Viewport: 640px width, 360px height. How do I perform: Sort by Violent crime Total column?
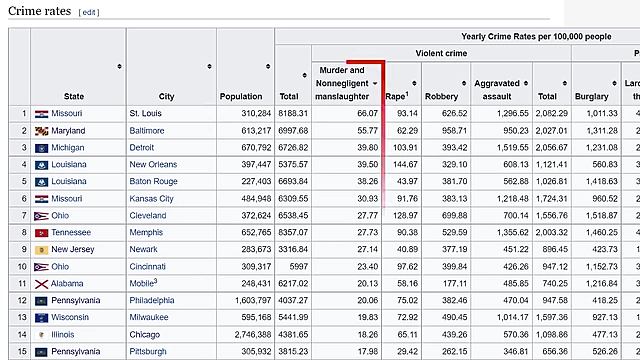[x=564, y=83]
